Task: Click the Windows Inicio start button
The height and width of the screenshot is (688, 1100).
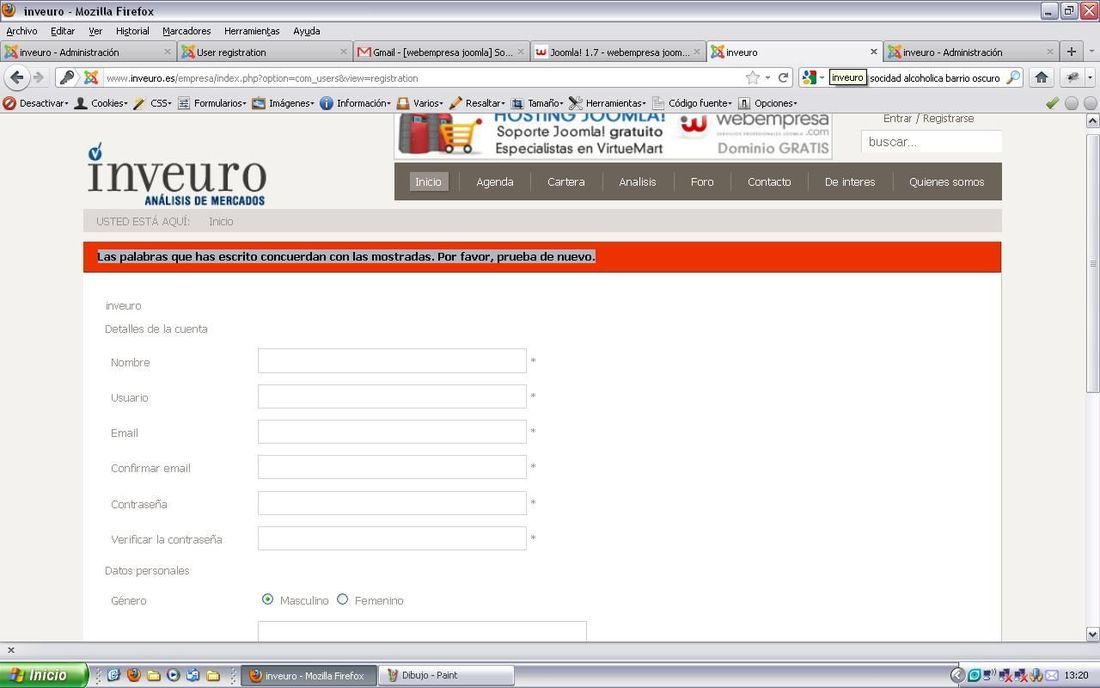Action: [x=43, y=675]
